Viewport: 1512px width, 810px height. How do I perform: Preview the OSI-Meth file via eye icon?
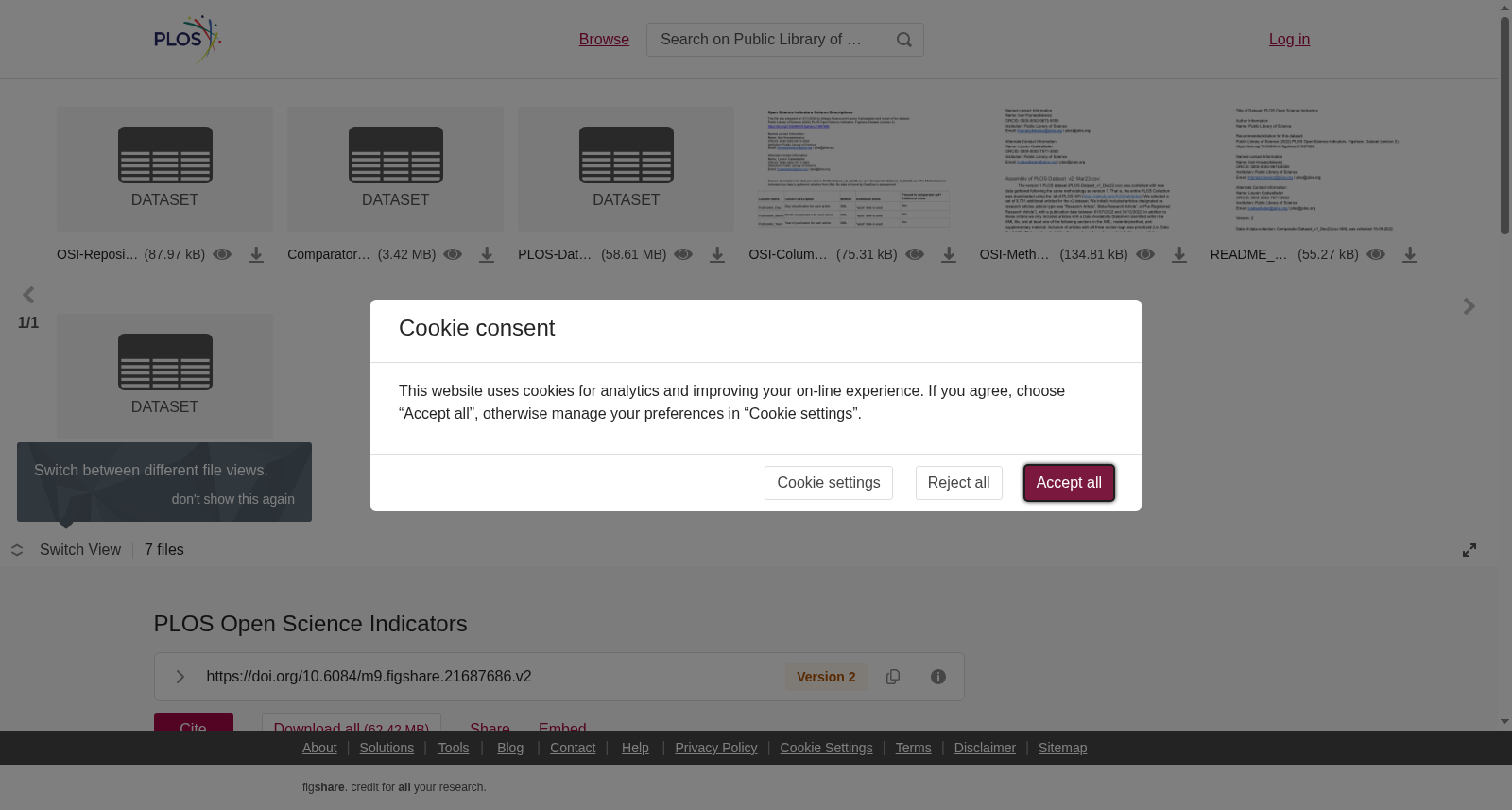click(1145, 254)
